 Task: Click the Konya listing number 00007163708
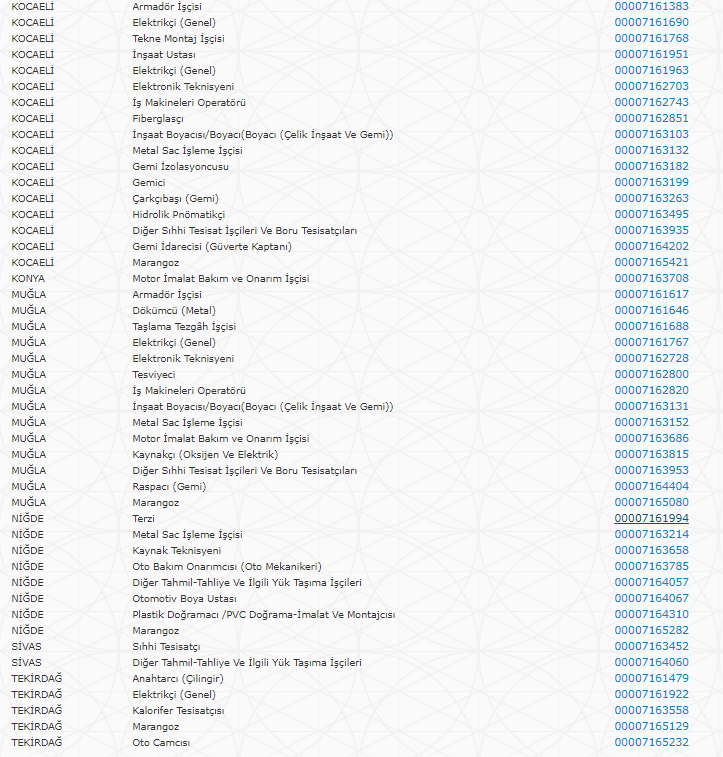coord(651,278)
